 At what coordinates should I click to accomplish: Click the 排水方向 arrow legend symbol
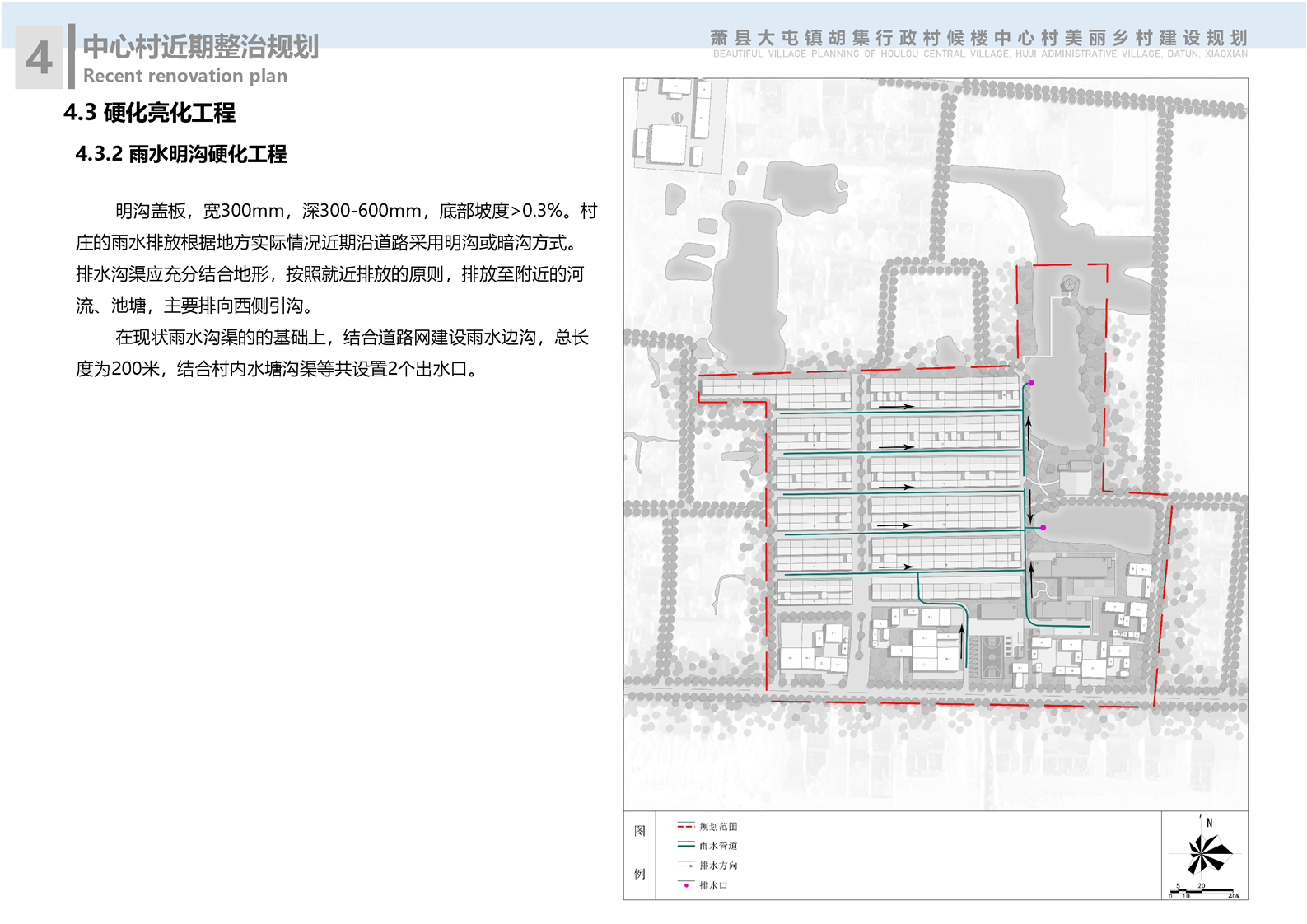[685, 866]
